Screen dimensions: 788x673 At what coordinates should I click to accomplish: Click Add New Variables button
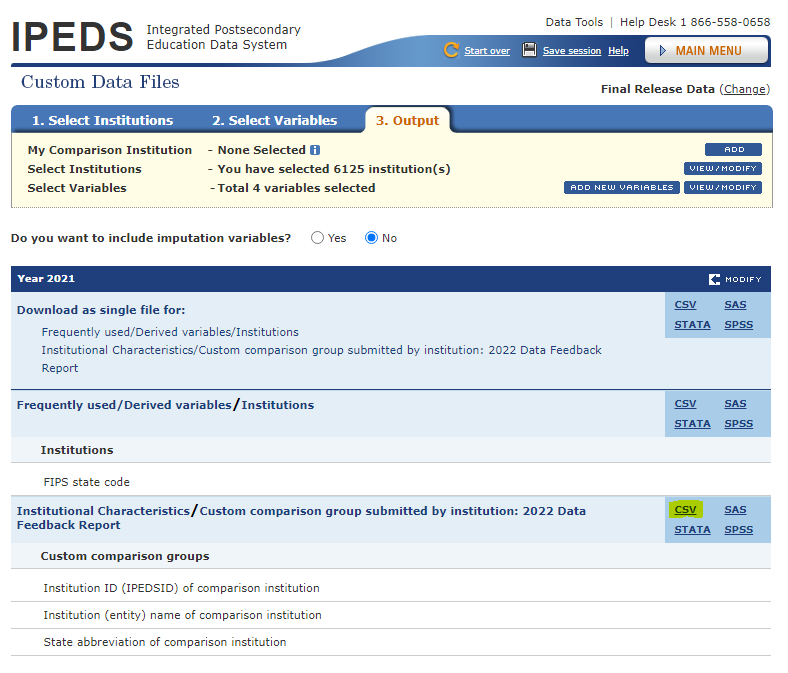[x=622, y=187]
